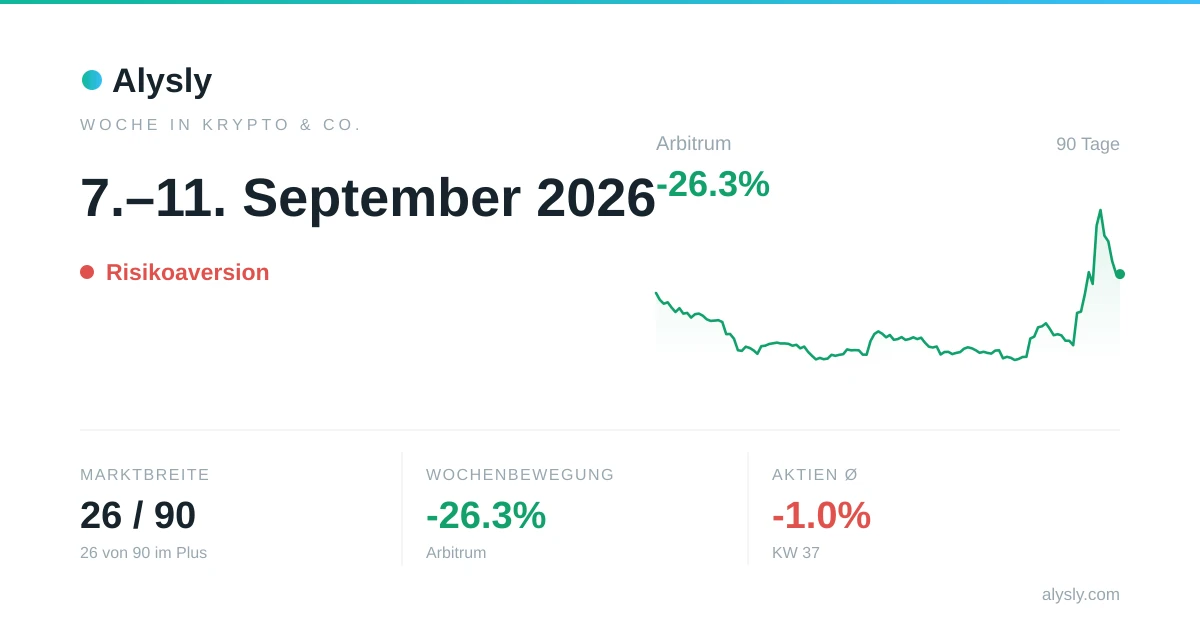
Task: Open the alysly.com link
Action: click(1081, 595)
